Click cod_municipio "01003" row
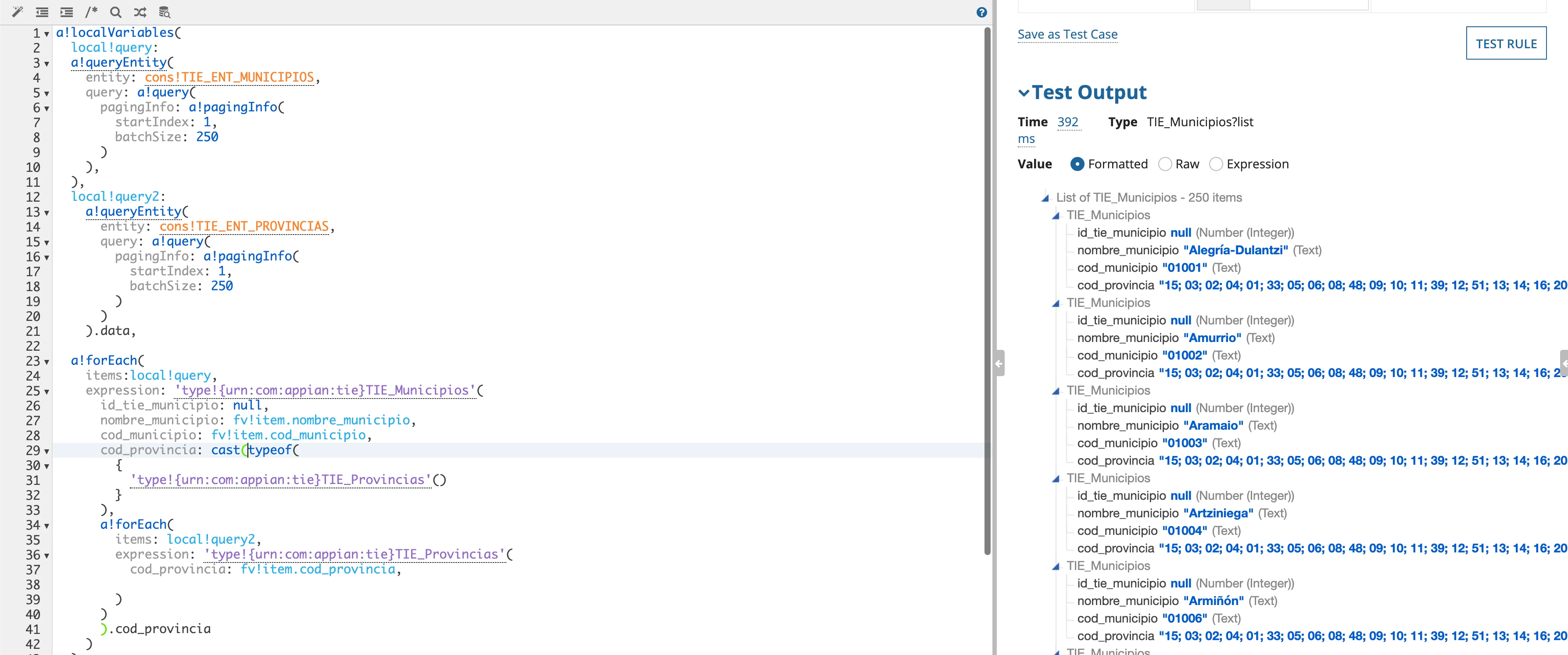Screen dimensions: 1568x655 tap(1159, 443)
